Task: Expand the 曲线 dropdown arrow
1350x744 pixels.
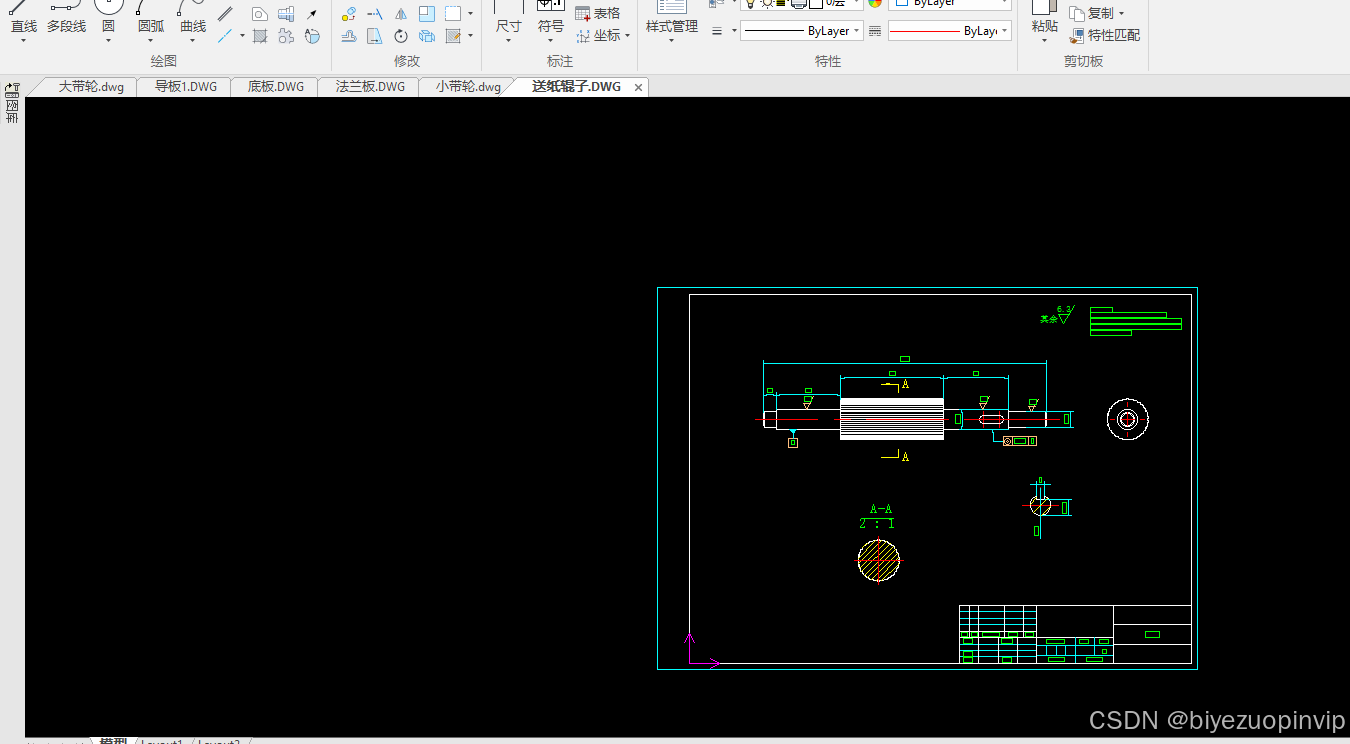Action: pyautogui.click(x=193, y=41)
